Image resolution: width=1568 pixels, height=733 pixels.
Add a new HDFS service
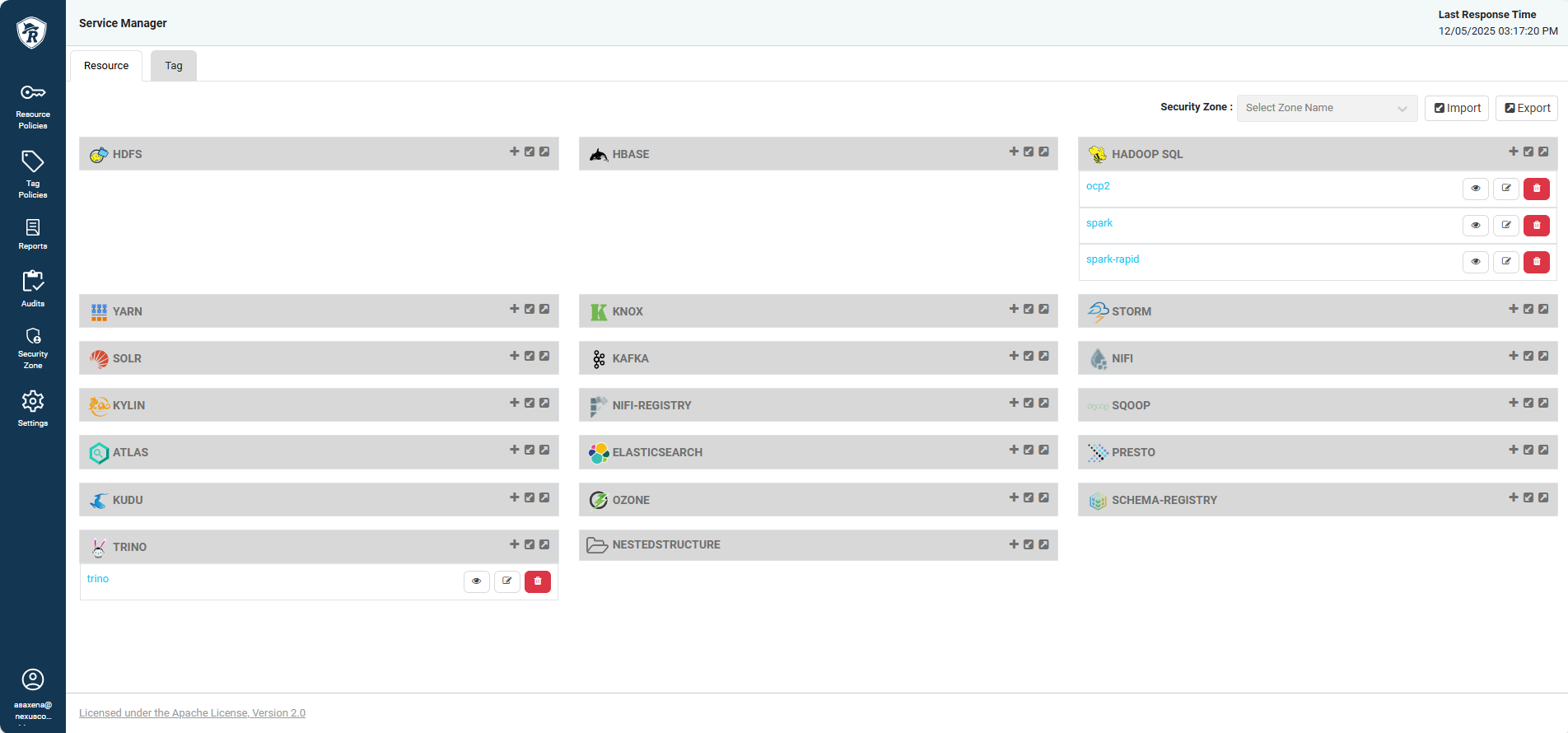515,152
